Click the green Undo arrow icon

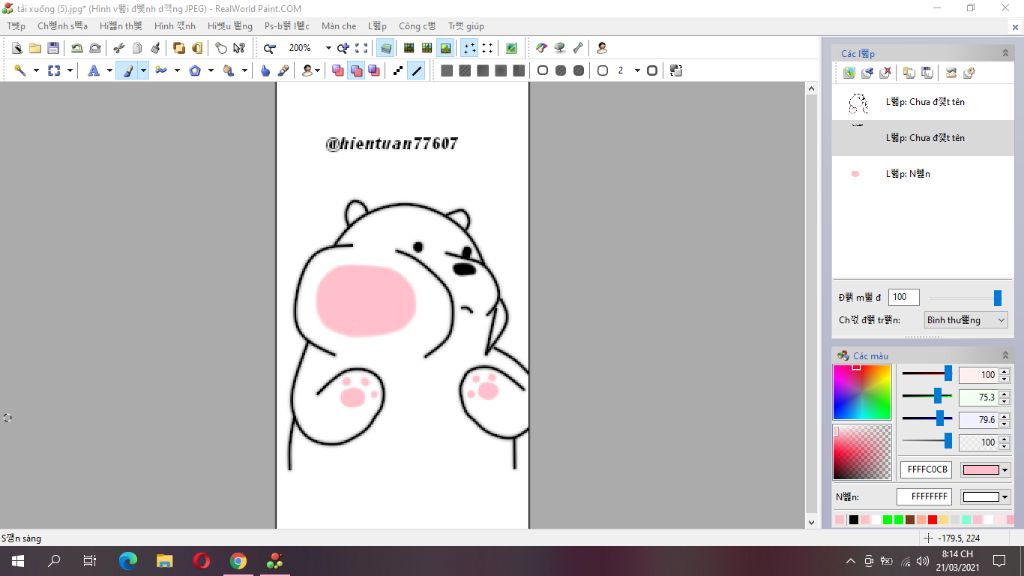point(77,48)
